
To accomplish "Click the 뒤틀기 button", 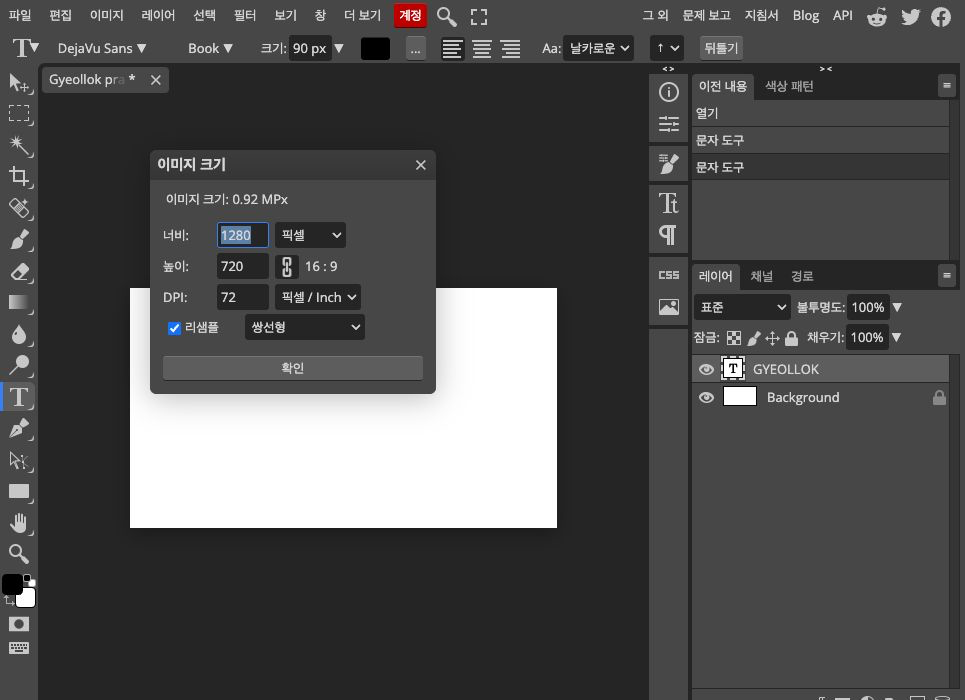I will pos(721,48).
